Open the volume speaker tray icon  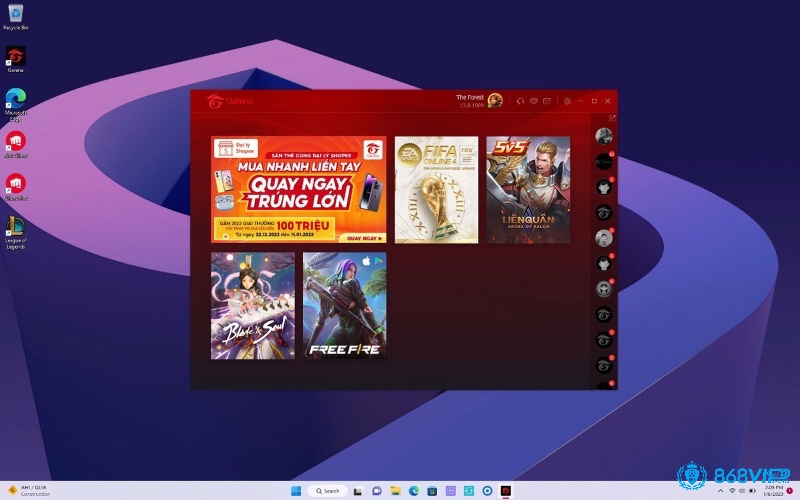click(x=742, y=491)
